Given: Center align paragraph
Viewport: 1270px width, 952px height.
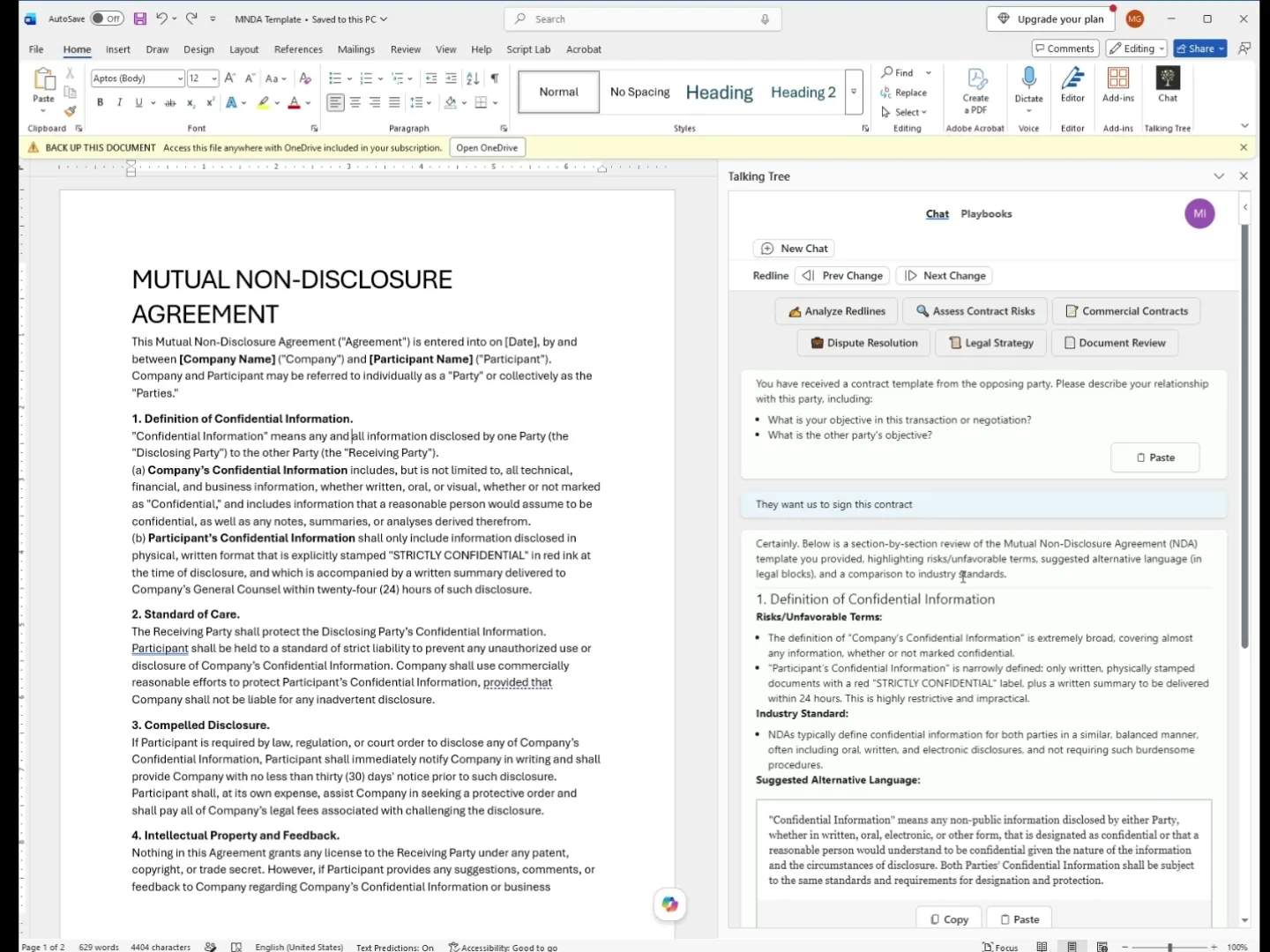Looking at the screenshot, I should pos(355,103).
